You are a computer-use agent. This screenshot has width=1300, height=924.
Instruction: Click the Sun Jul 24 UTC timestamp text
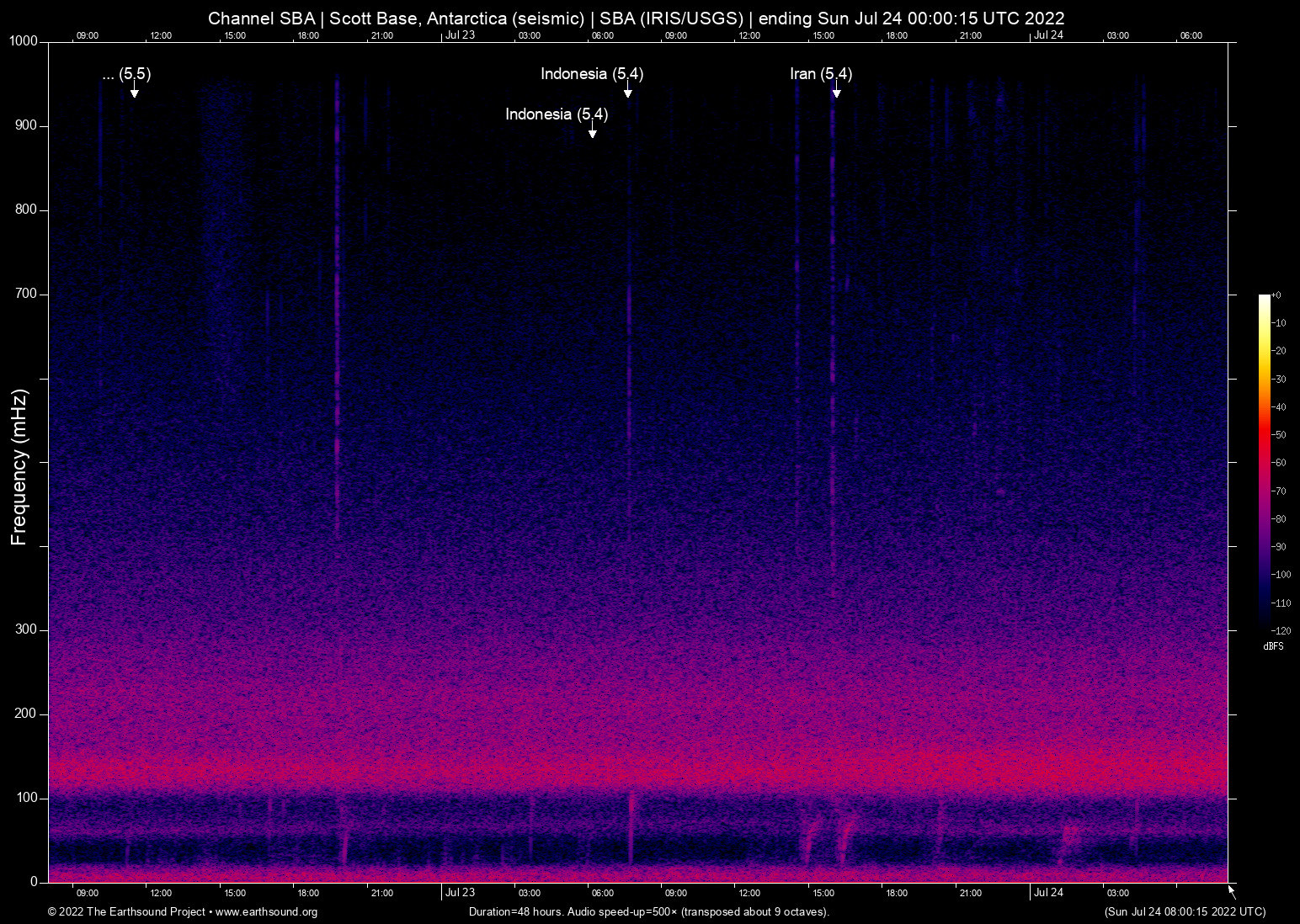tap(1184, 911)
